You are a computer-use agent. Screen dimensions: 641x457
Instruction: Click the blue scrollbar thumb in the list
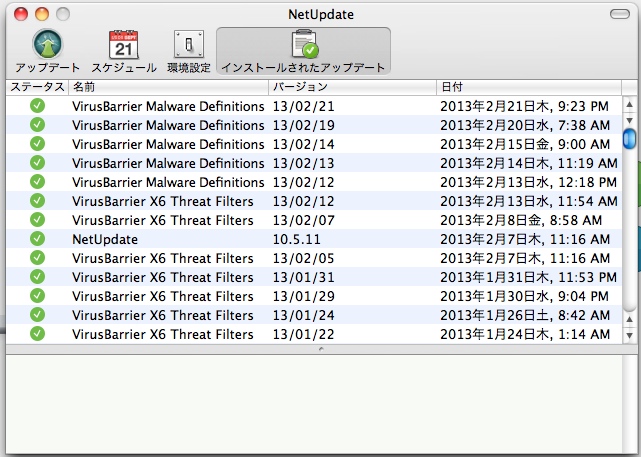tap(630, 139)
